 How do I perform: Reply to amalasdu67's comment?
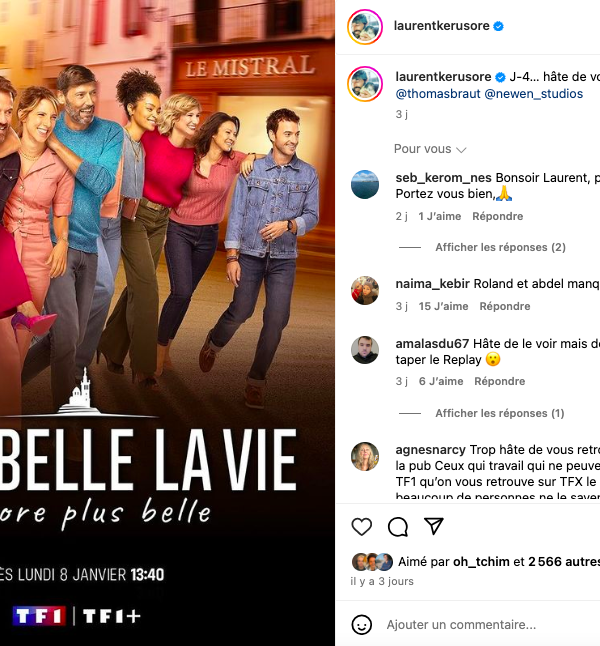[x=499, y=381]
